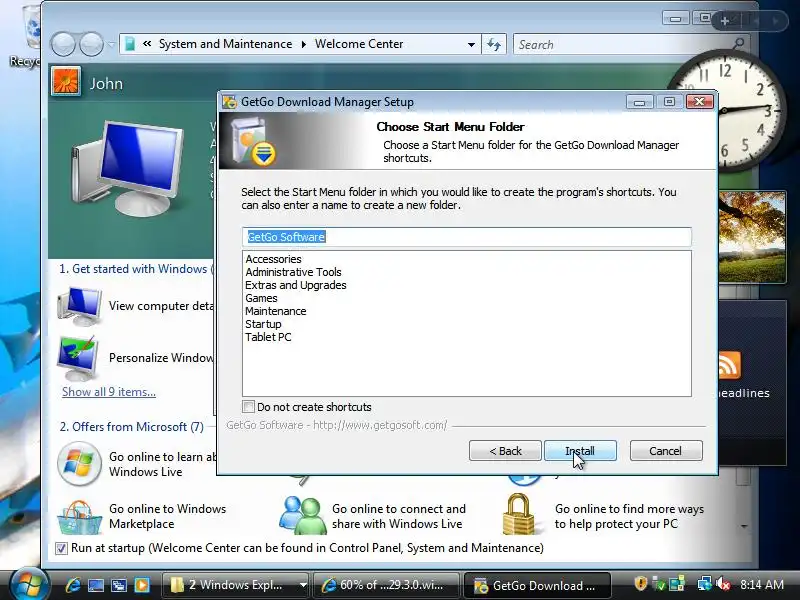800x600 pixels.
Task: Click the sidebar add gadget plus button
Action: [x=725, y=21]
